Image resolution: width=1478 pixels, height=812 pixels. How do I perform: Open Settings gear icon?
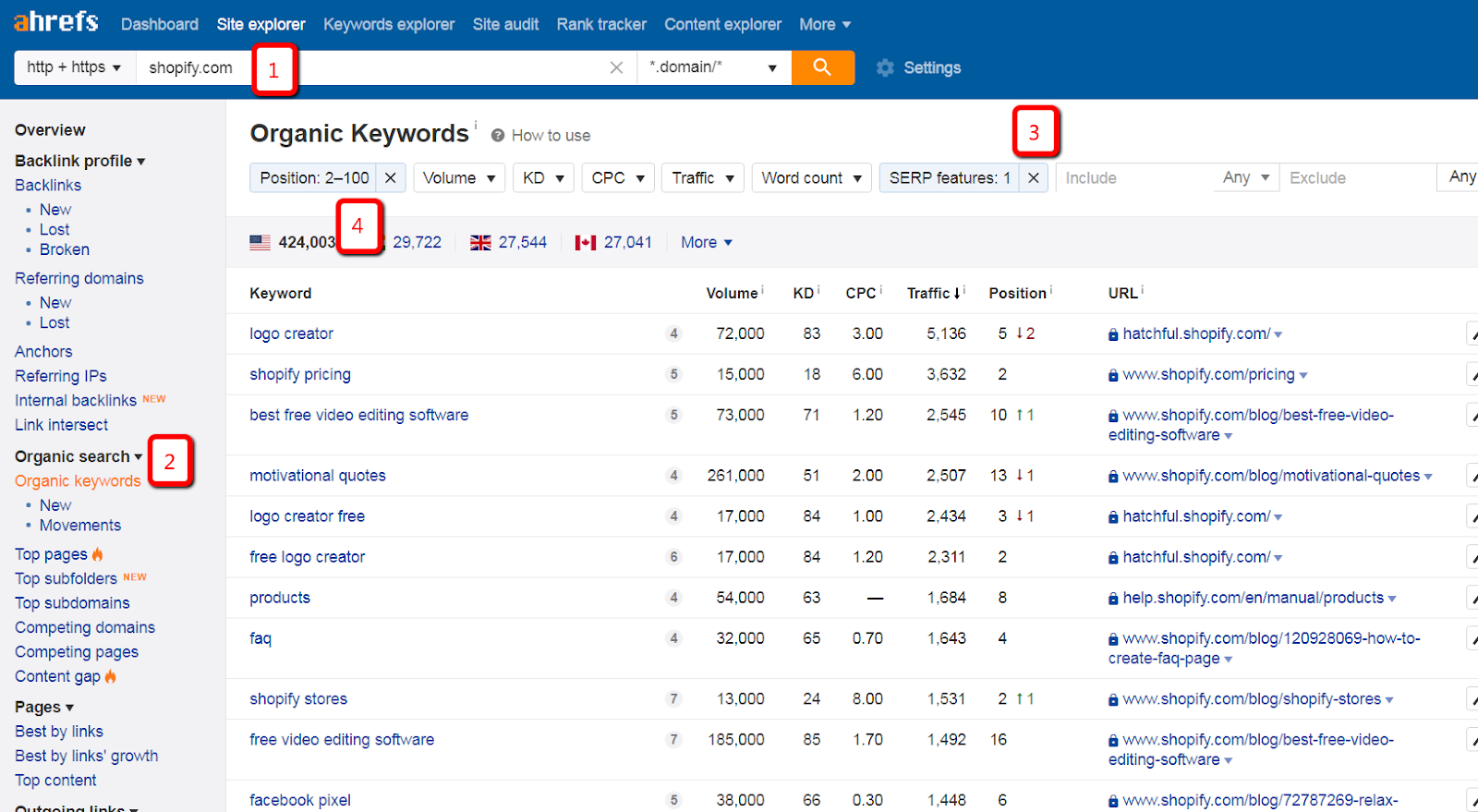tap(885, 68)
